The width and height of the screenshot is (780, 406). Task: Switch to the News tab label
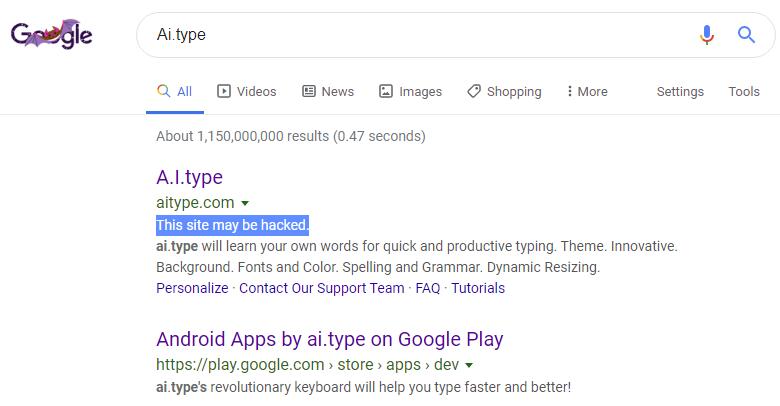pos(338,92)
